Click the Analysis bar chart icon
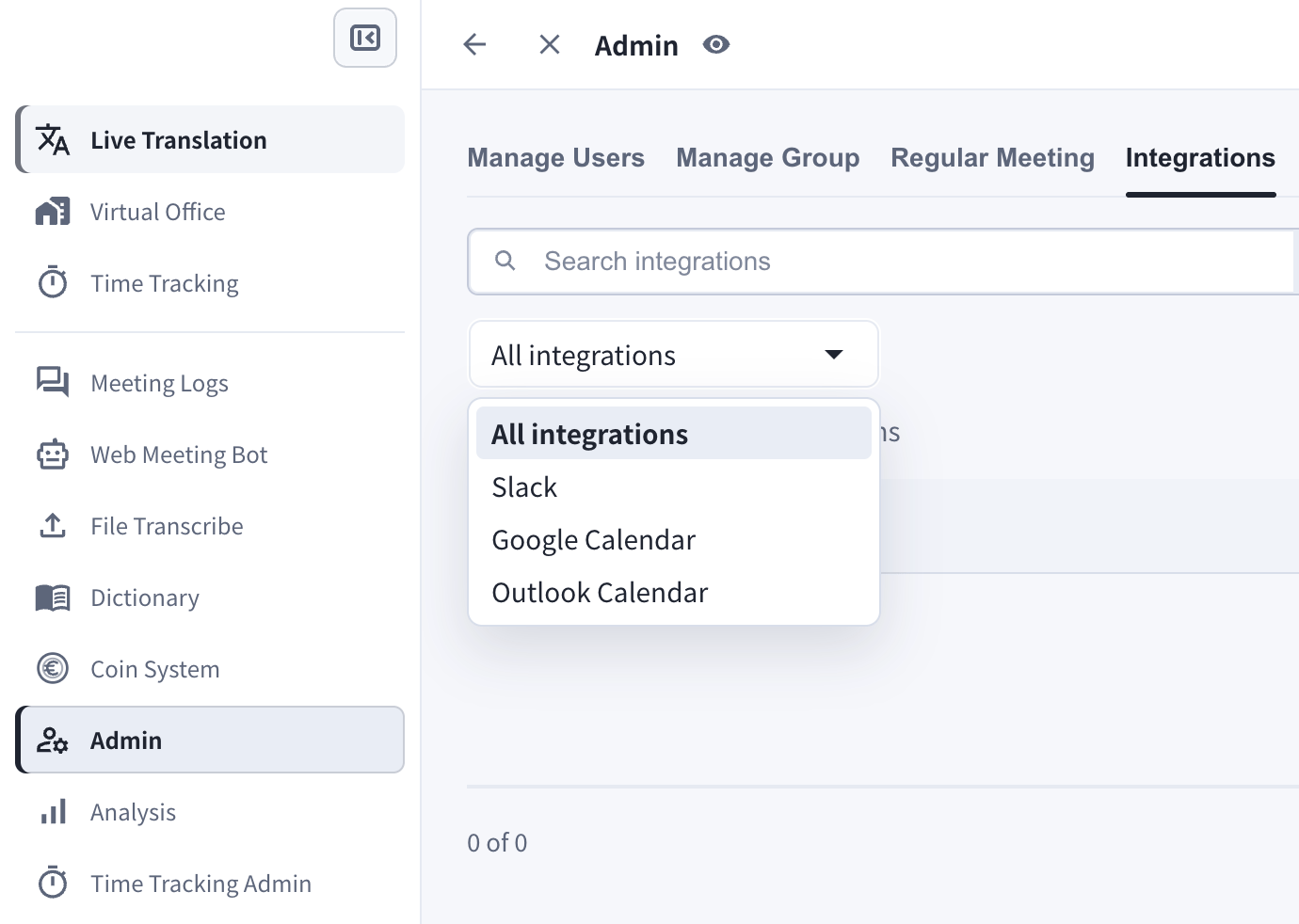The height and width of the screenshot is (924, 1299). (x=54, y=812)
